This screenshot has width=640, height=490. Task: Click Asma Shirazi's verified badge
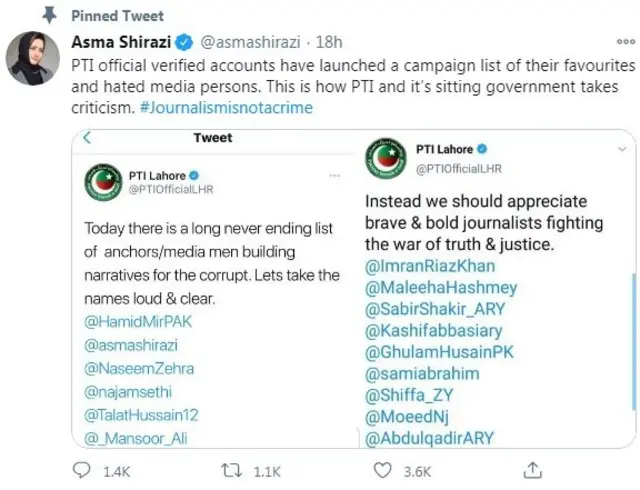pos(184,43)
